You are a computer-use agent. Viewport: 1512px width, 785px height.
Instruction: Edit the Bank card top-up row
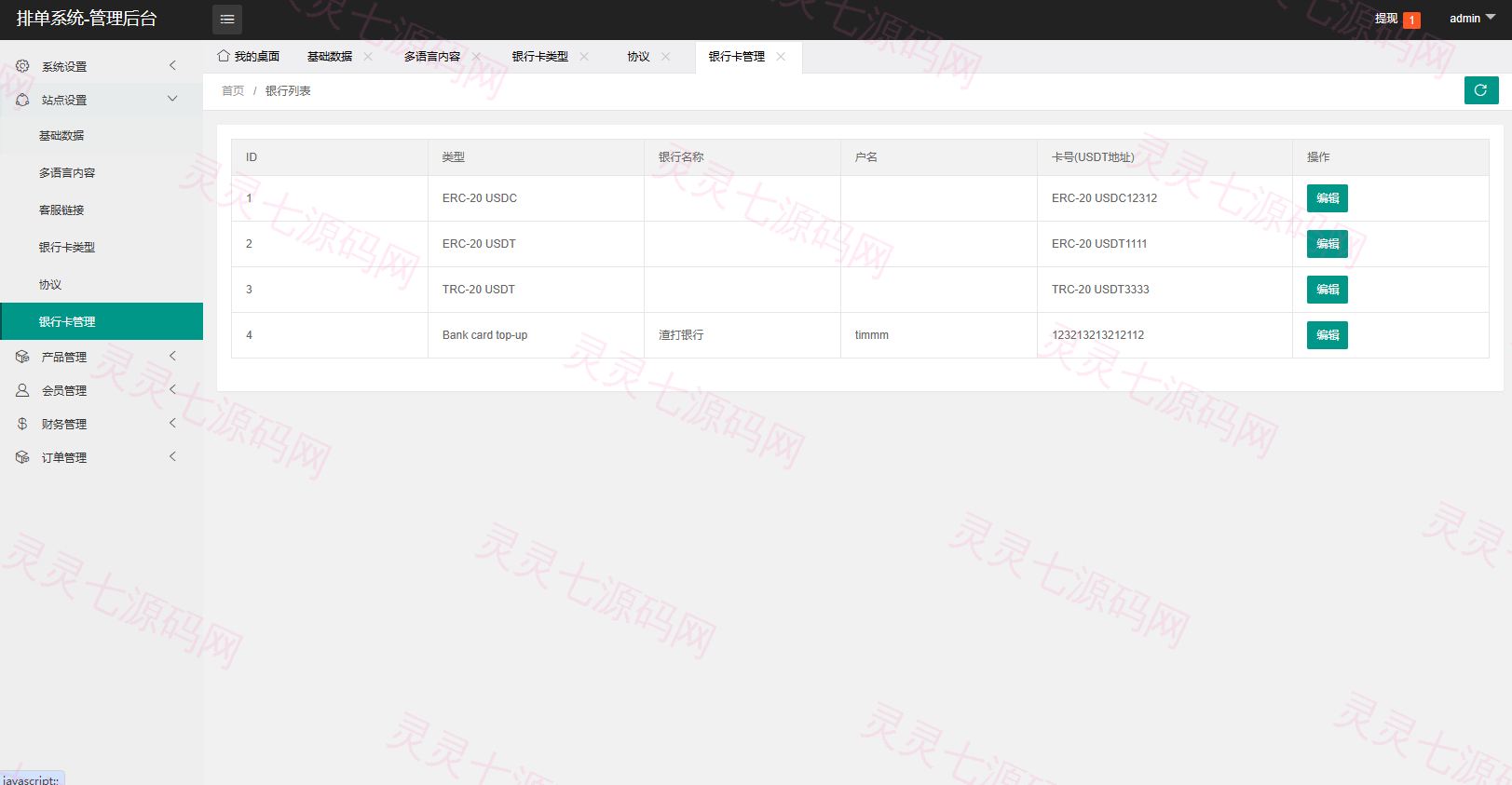[x=1328, y=335]
